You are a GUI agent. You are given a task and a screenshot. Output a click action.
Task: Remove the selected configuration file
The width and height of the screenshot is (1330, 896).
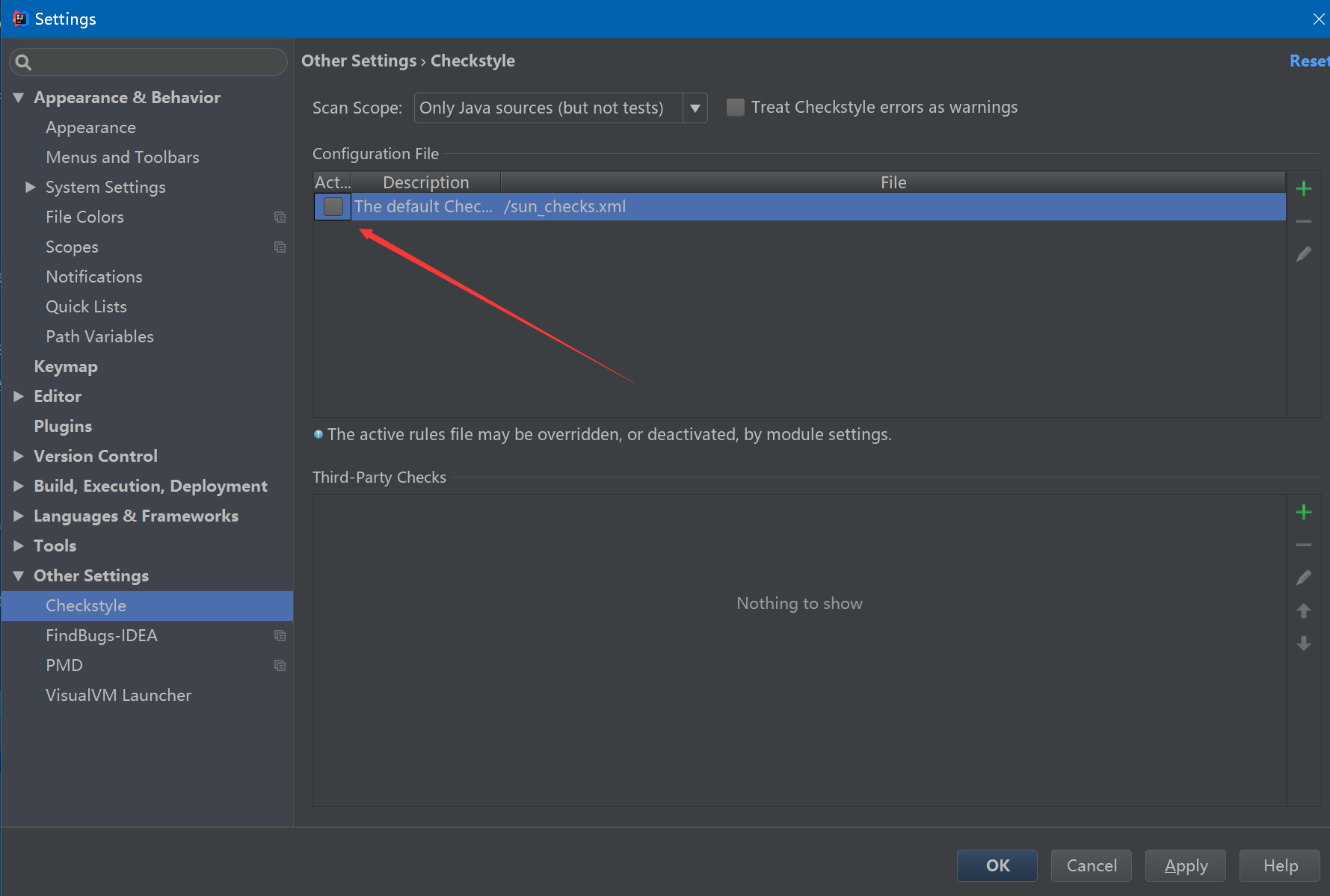click(x=1304, y=221)
